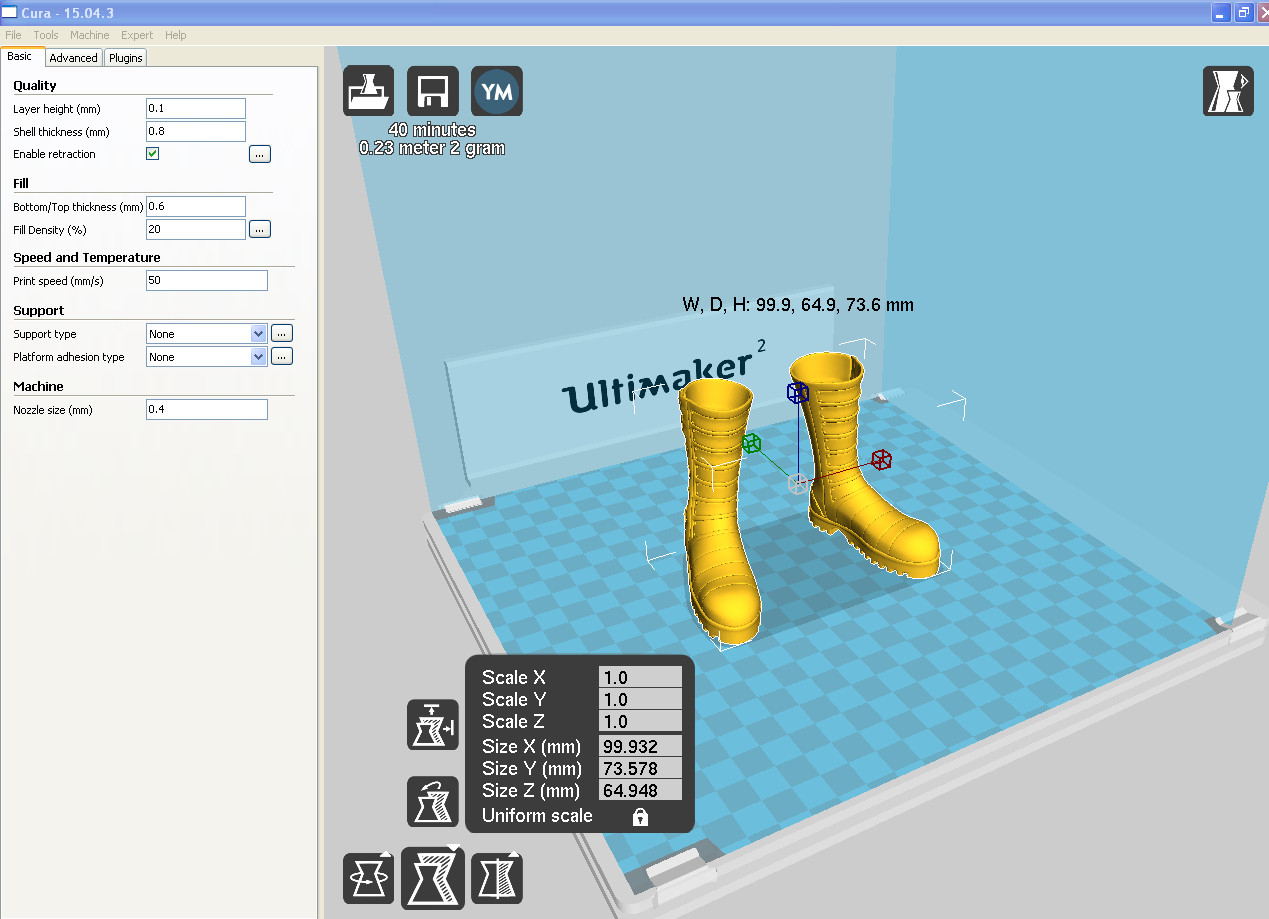
Task: Click the YM YouMagine share icon
Action: point(497,91)
